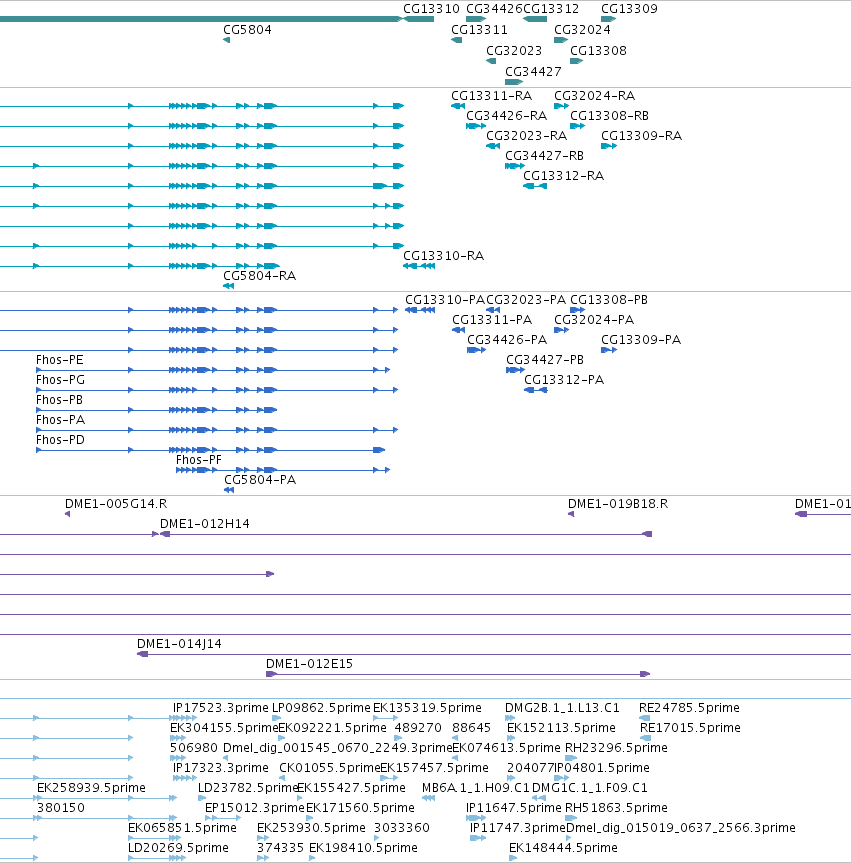Open EST RH51863.5prime

click(x=616, y=808)
